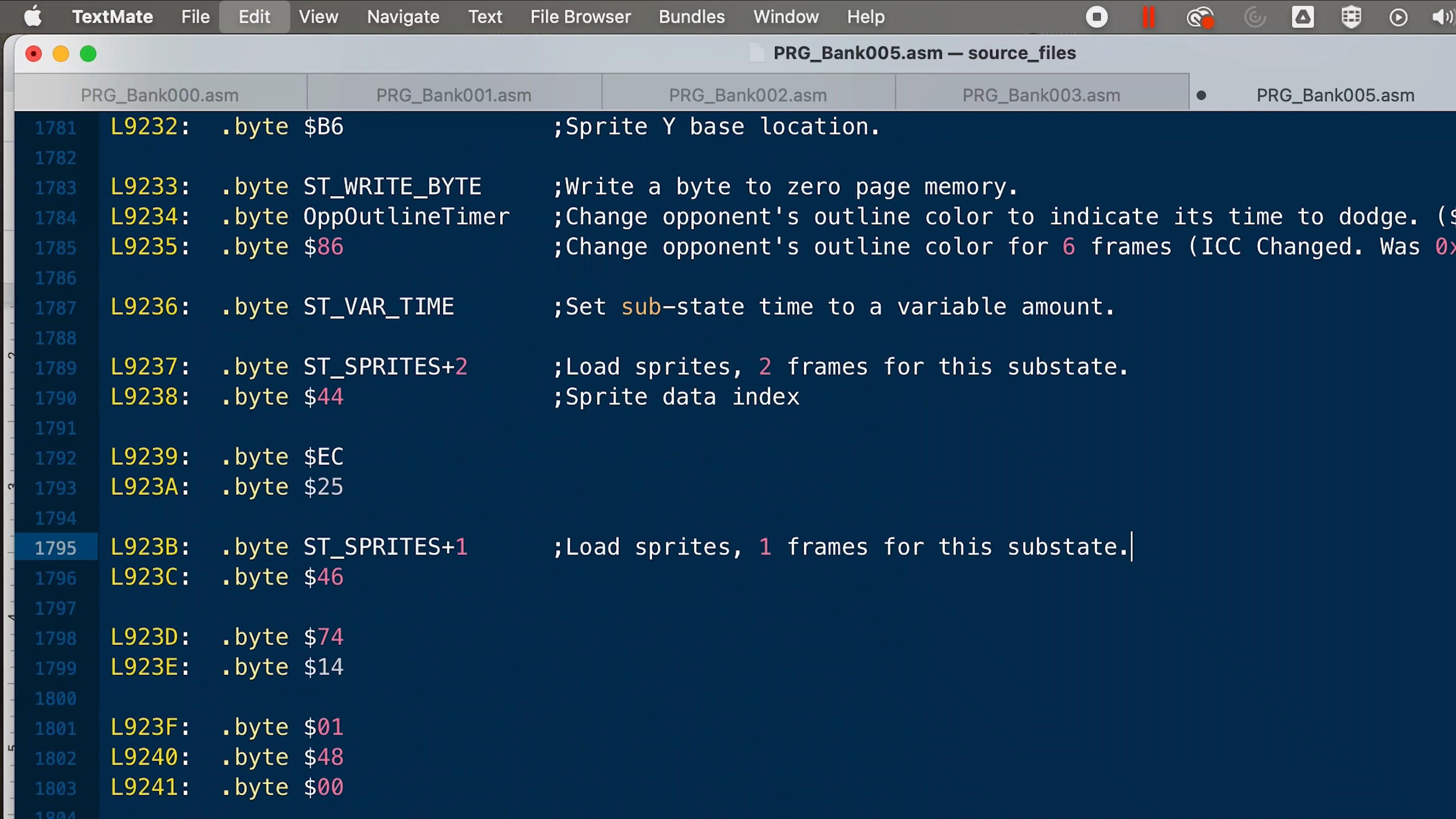
Task: Click the circular play icon in menu bar
Action: (x=1398, y=17)
